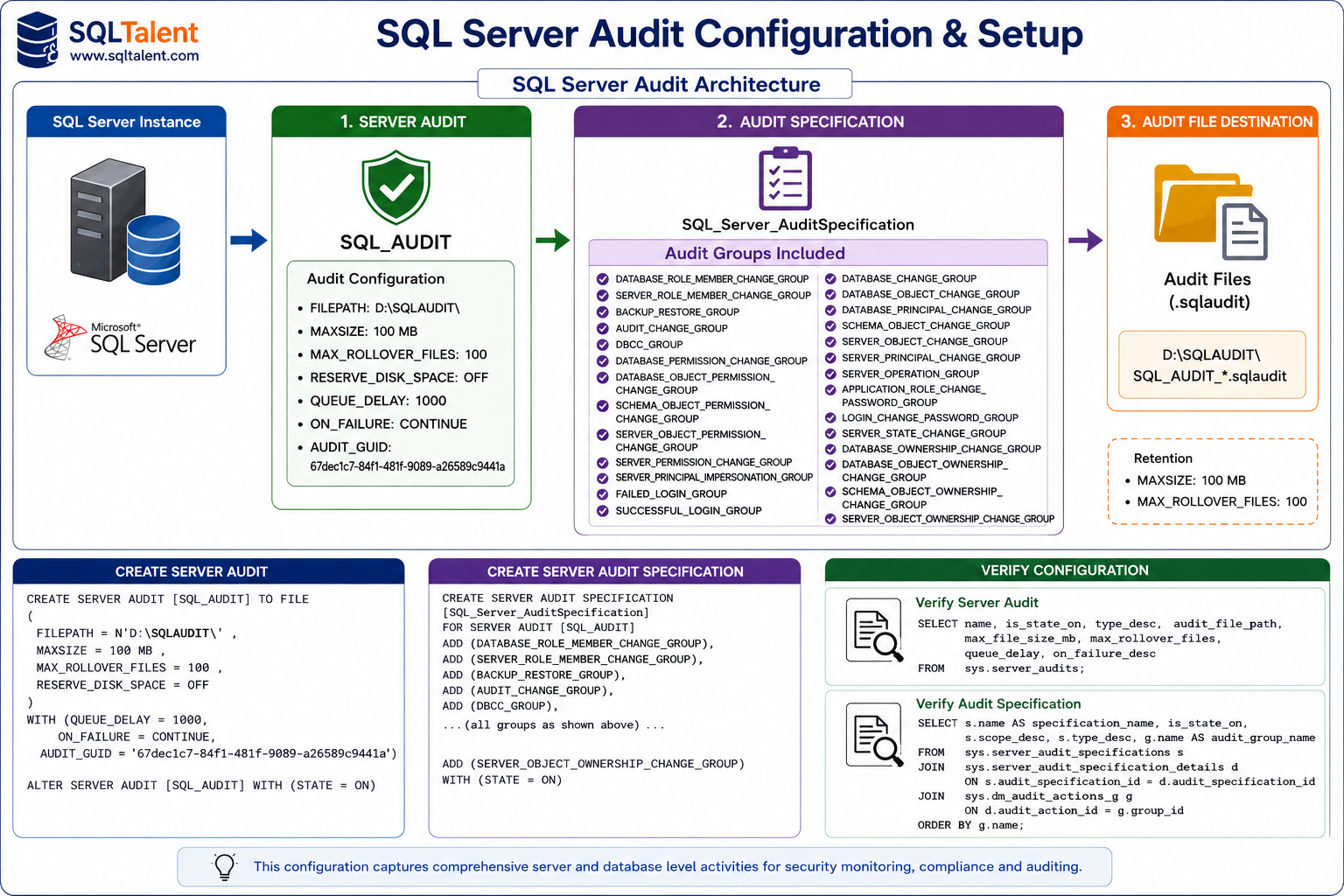Click the QUEUE_DELAY: 1000 bullet
The image size is (1344, 896).
372,401
